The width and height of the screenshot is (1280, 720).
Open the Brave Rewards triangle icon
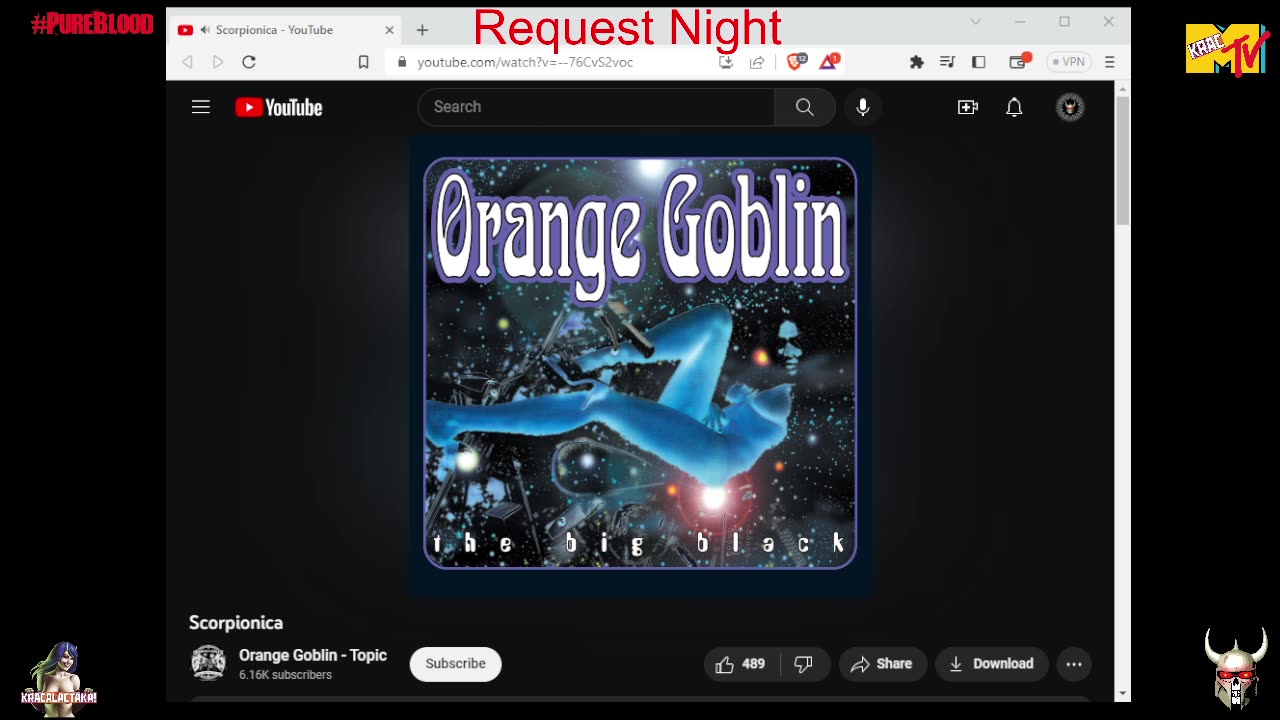pyautogui.click(x=829, y=62)
